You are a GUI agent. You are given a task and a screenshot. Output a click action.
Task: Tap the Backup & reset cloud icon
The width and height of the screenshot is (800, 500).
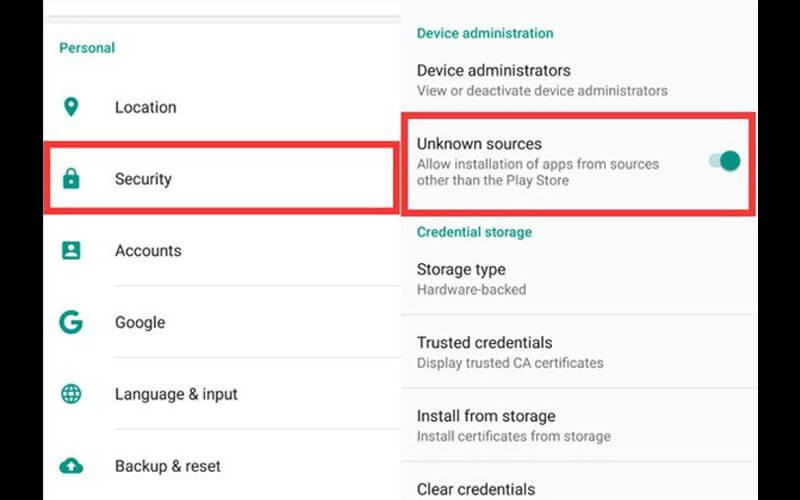(71, 466)
